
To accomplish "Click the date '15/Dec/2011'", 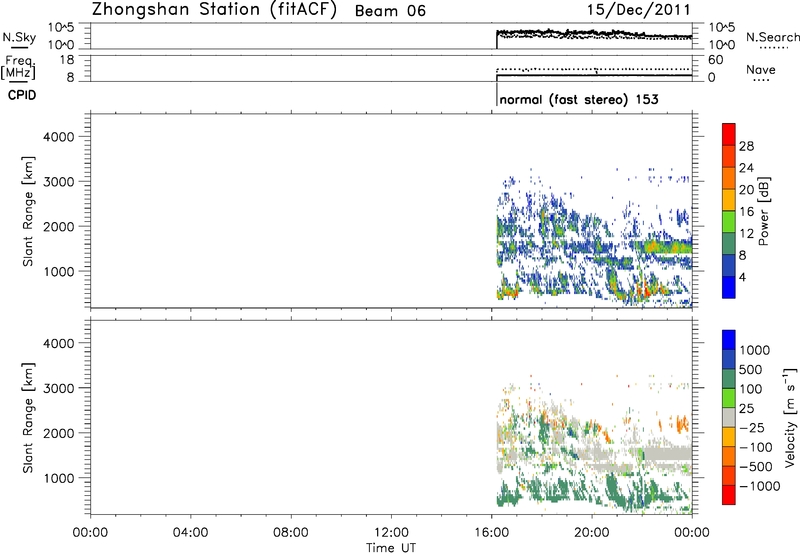I will [639, 10].
